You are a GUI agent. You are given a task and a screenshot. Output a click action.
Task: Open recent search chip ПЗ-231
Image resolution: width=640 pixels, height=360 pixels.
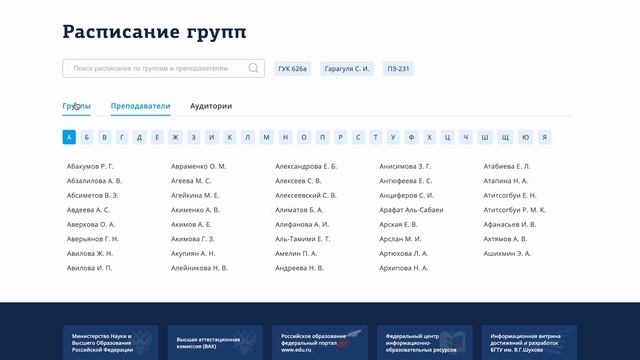(398, 69)
